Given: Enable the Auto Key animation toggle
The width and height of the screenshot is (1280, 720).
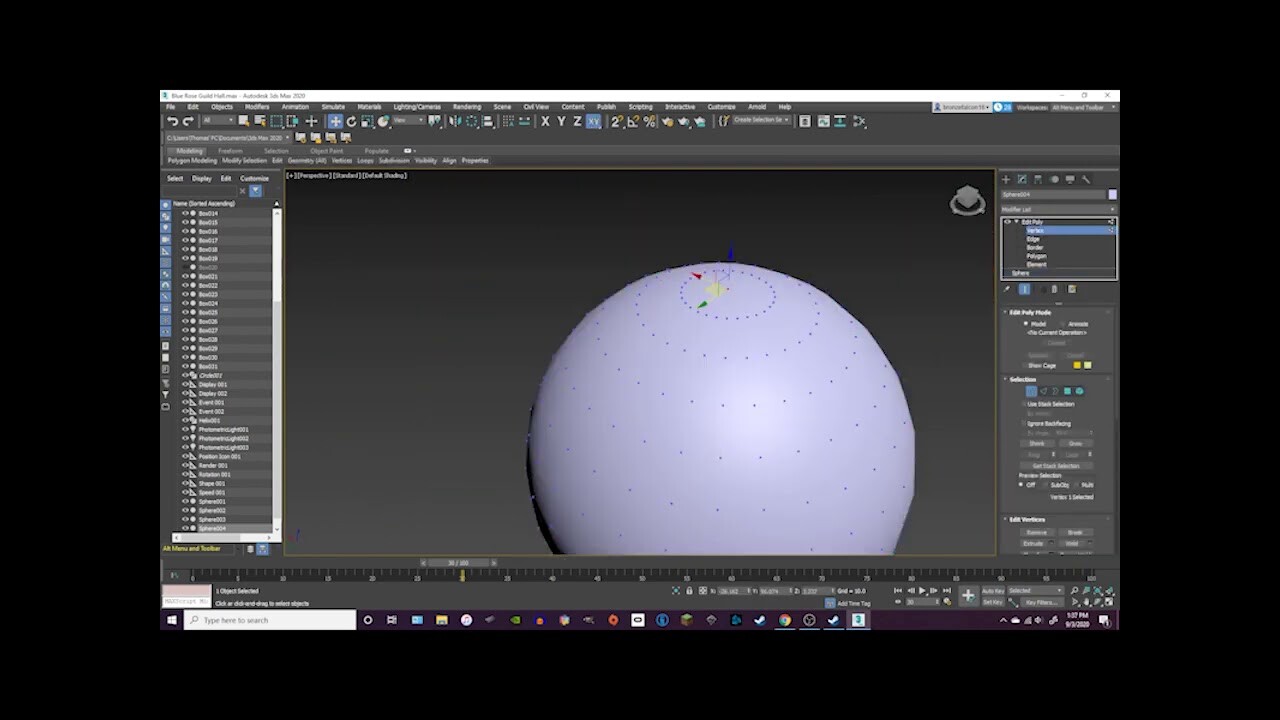Looking at the screenshot, I should 994,592.
